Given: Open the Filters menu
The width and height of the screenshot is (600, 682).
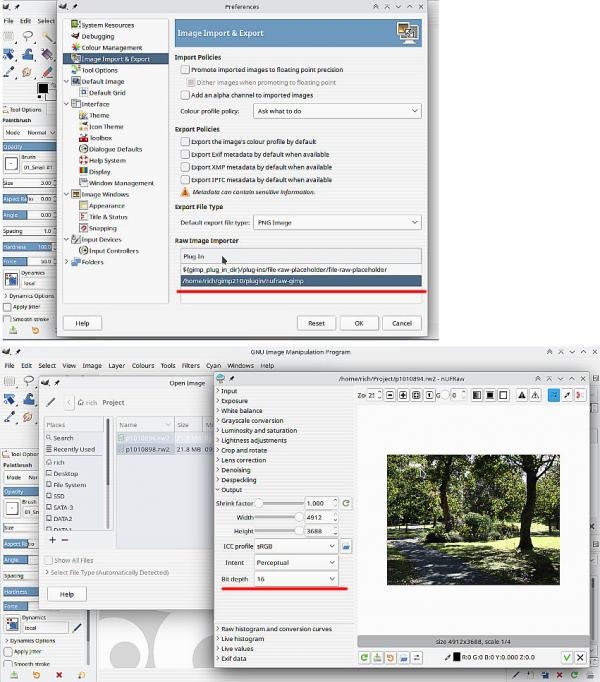Looking at the screenshot, I should [x=191, y=365].
